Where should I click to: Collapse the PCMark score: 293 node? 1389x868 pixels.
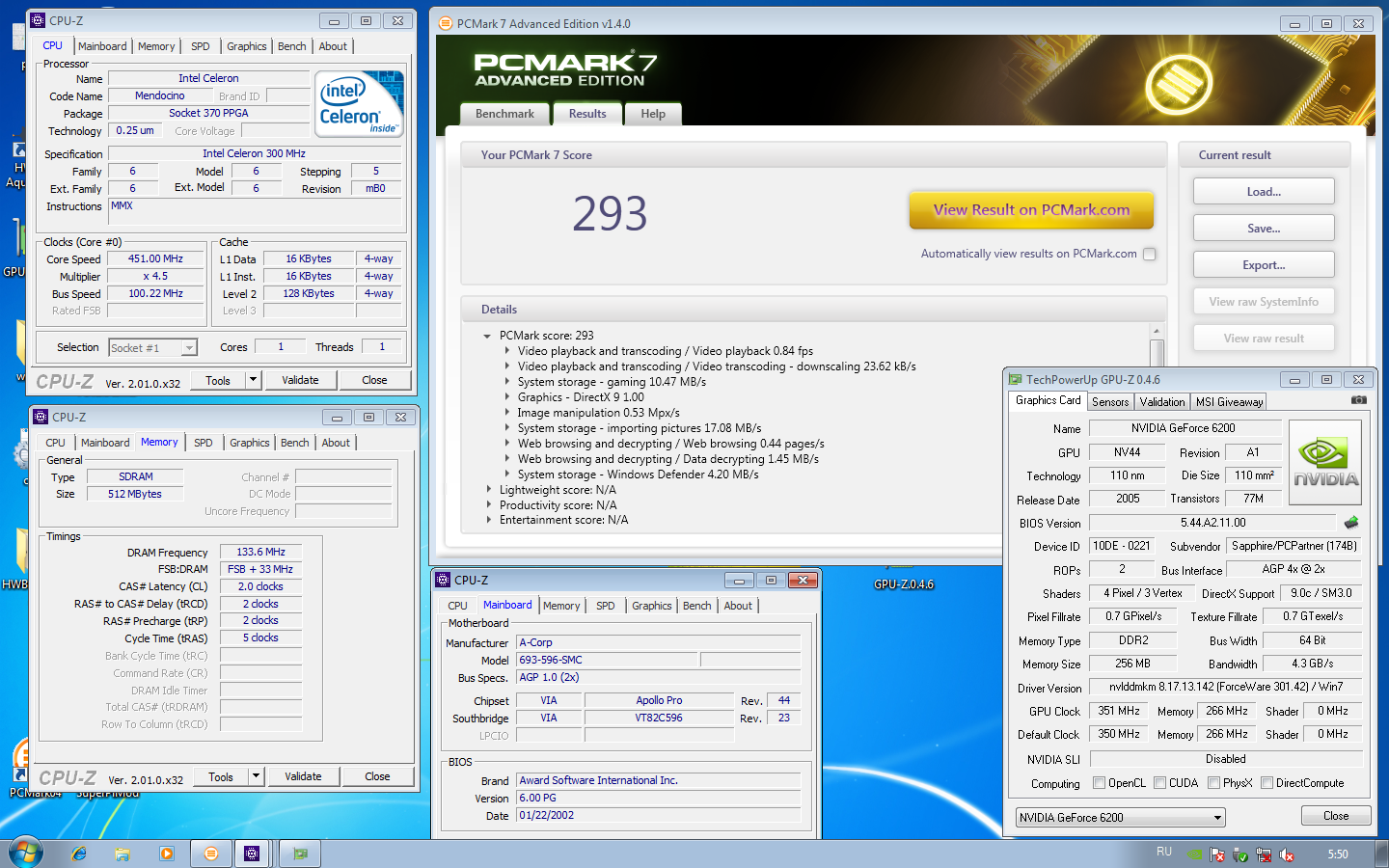point(487,337)
